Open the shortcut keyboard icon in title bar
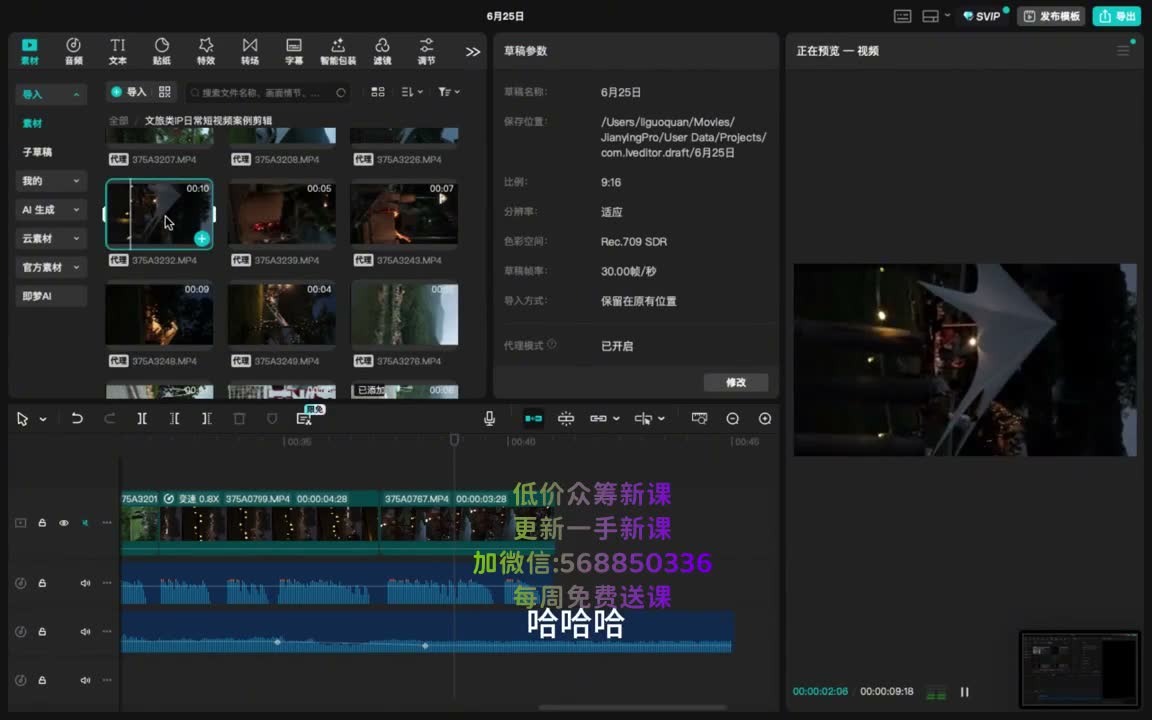Image resolution: width=1152 pixels, height=720 pixels. tap(902, 16)
